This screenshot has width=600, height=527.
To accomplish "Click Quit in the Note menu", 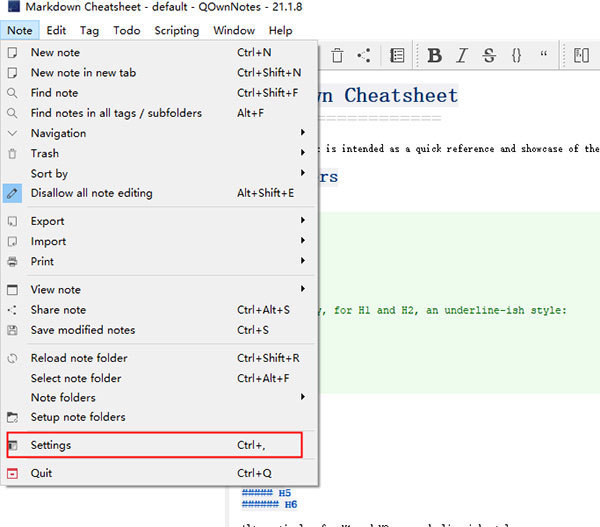I will pyautogui.click(x=41, y=473).
